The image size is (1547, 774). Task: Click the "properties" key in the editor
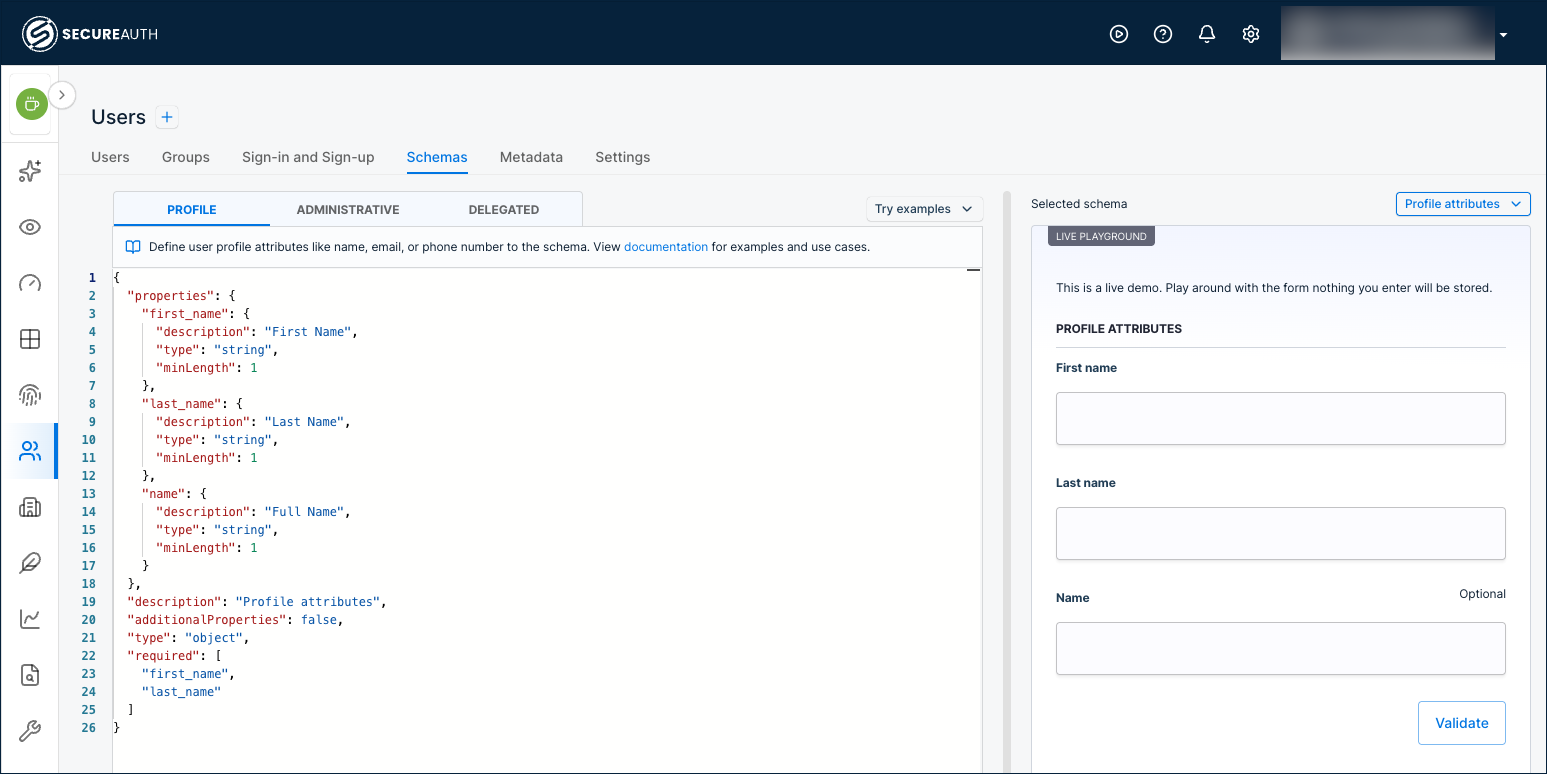tap(171, 296)
